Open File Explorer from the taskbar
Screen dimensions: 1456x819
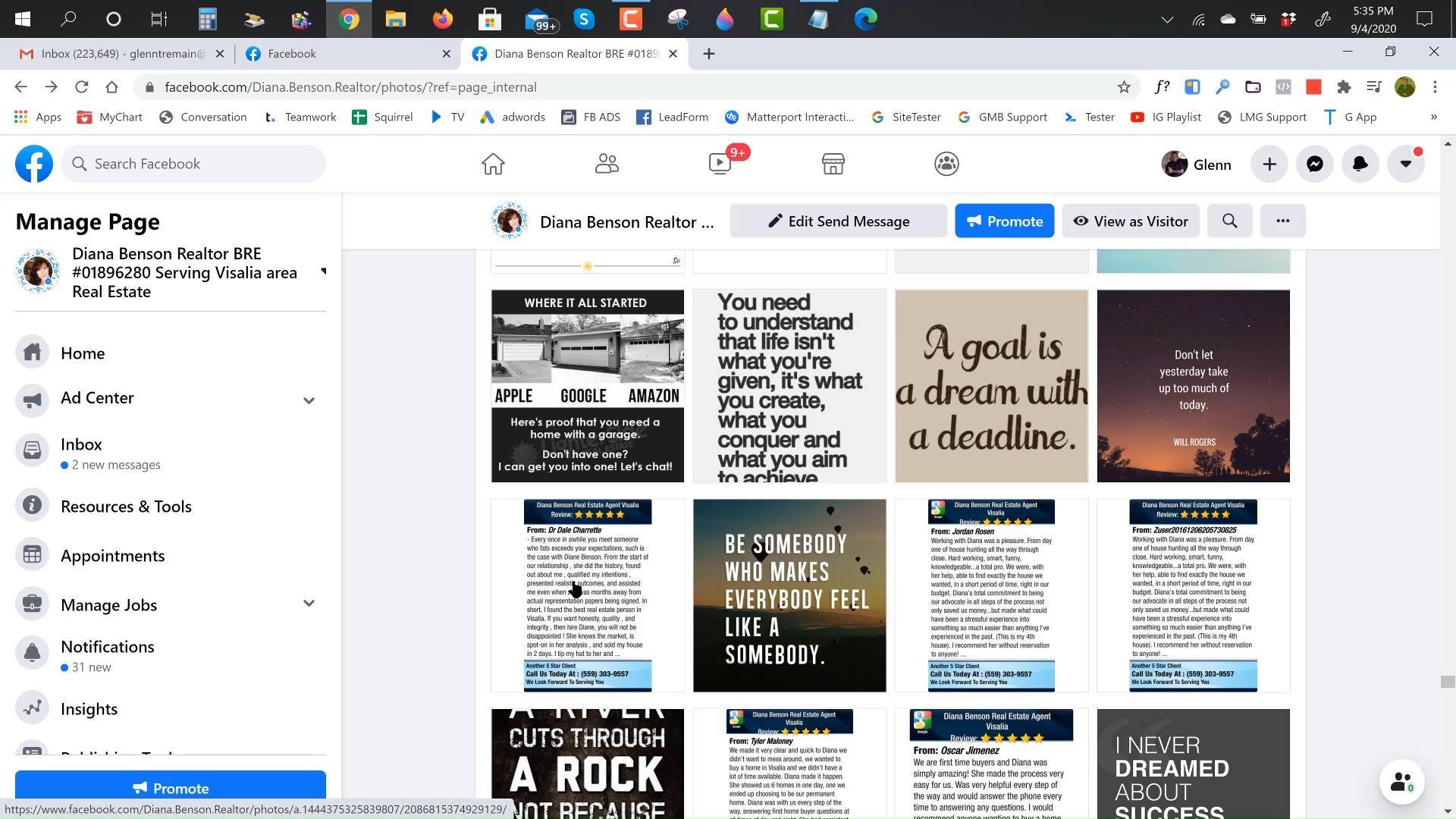(395, 19)
